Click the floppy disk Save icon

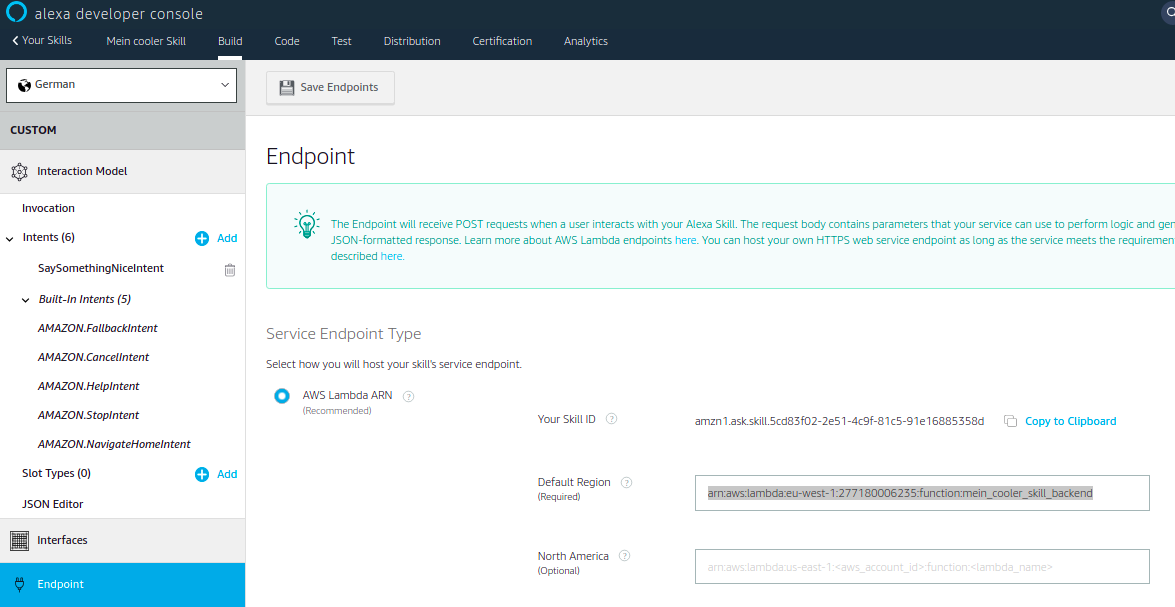click(286, 88)
